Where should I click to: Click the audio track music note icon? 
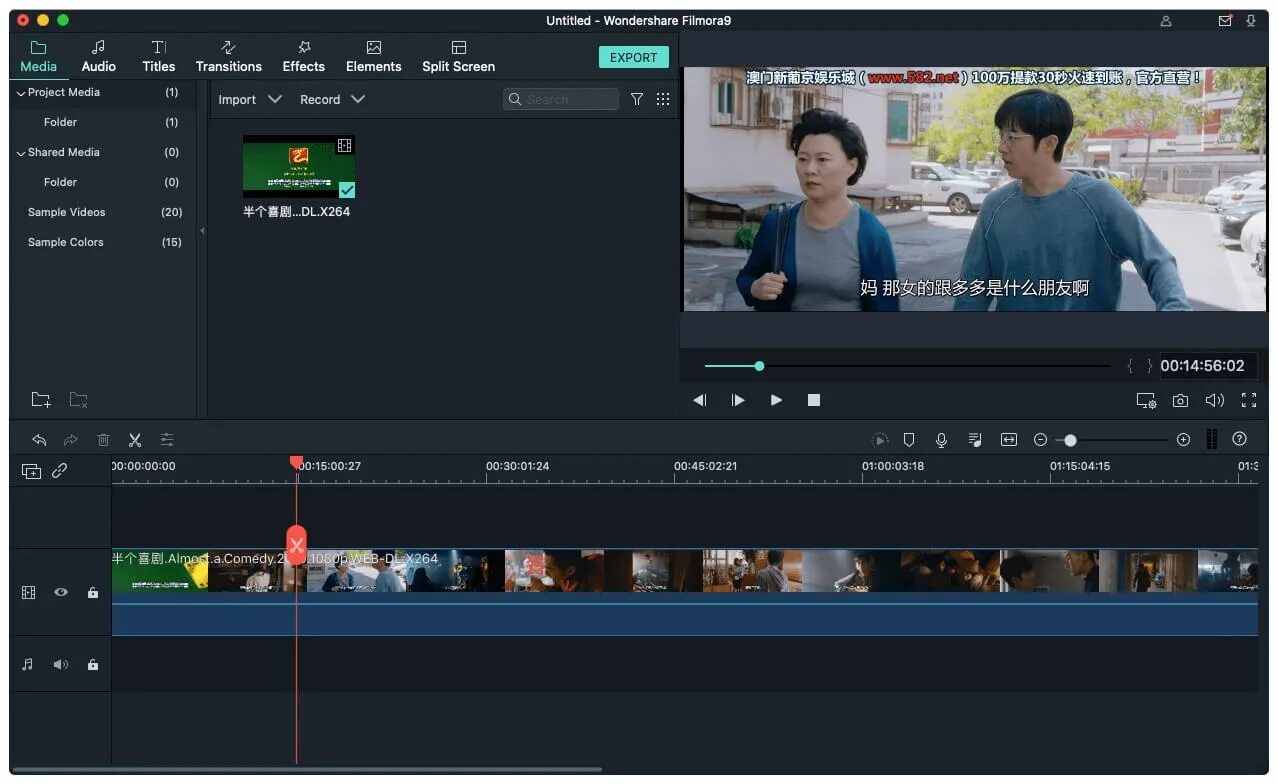pyautogui.click(x=28, y=664)
